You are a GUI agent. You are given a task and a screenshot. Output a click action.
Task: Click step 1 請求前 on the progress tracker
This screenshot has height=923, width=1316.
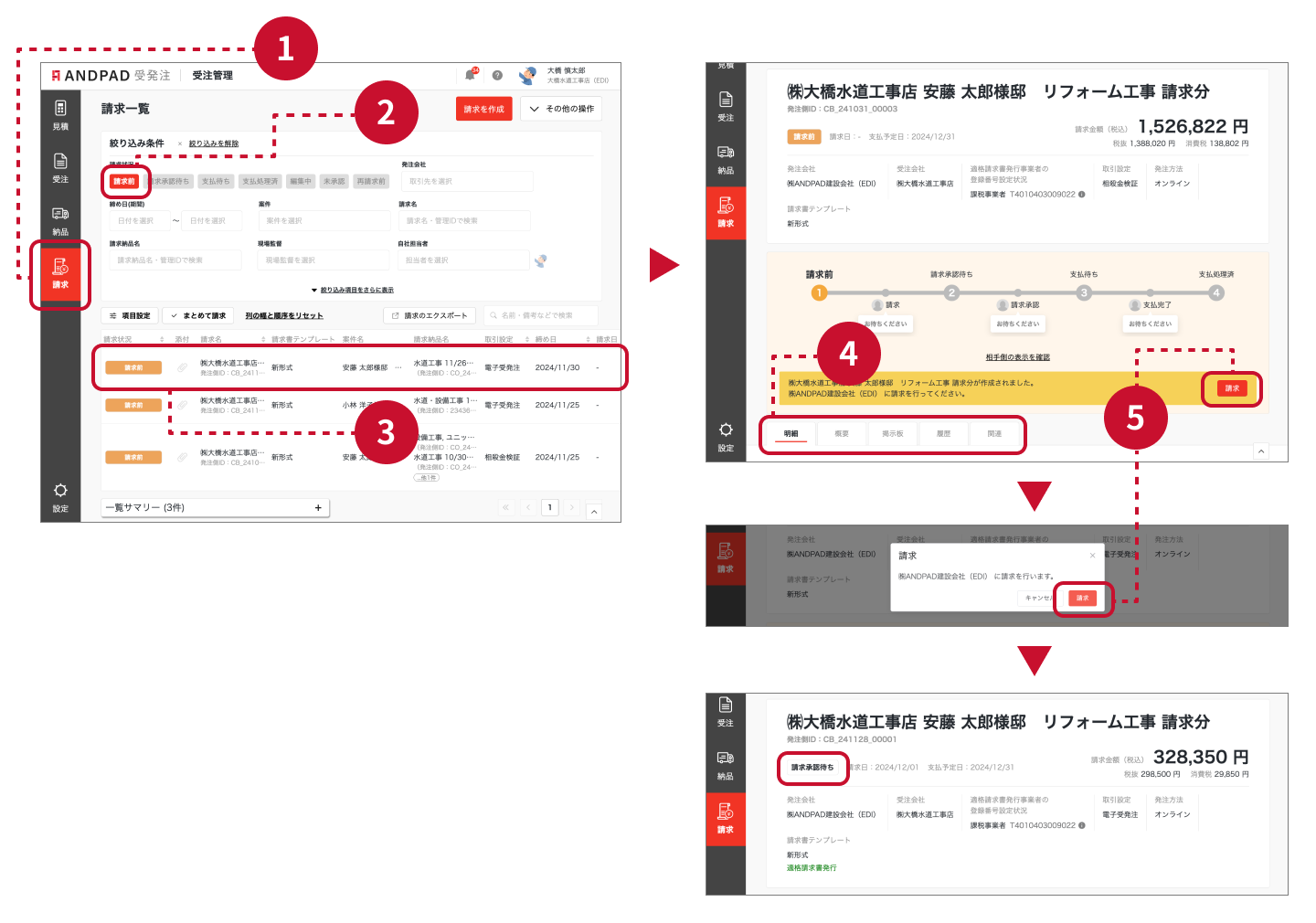click(819, 292)
